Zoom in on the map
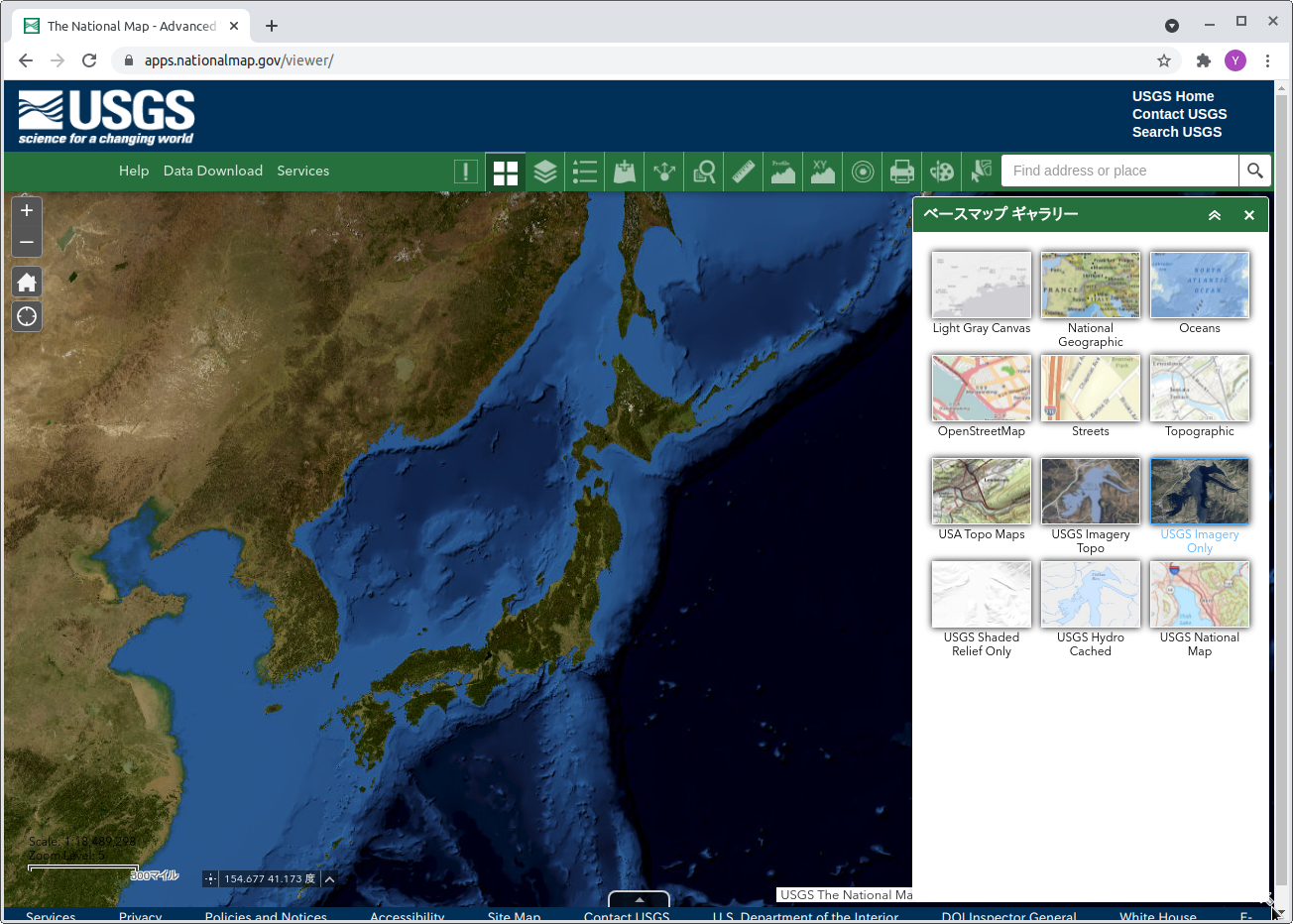This screenshot has width=1293, height=924. tap(27, 210)
